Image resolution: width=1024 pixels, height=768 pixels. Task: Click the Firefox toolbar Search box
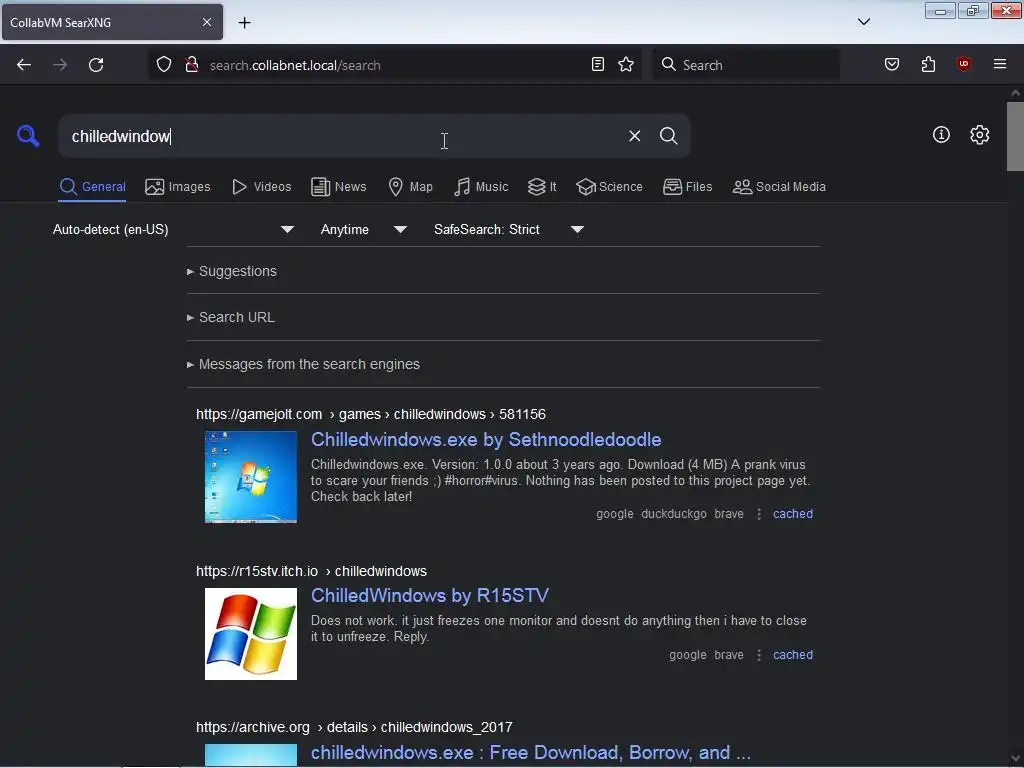(x=746, y=65)
